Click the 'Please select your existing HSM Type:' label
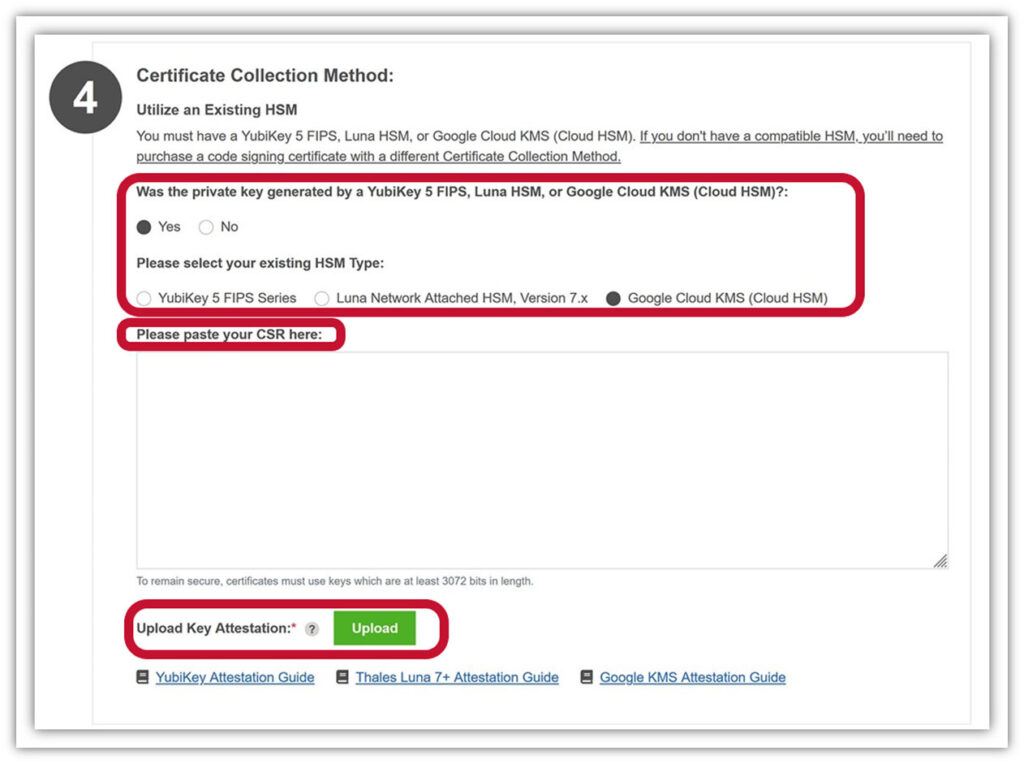This screenshot has width=1024, height=764. click(260, 263)
